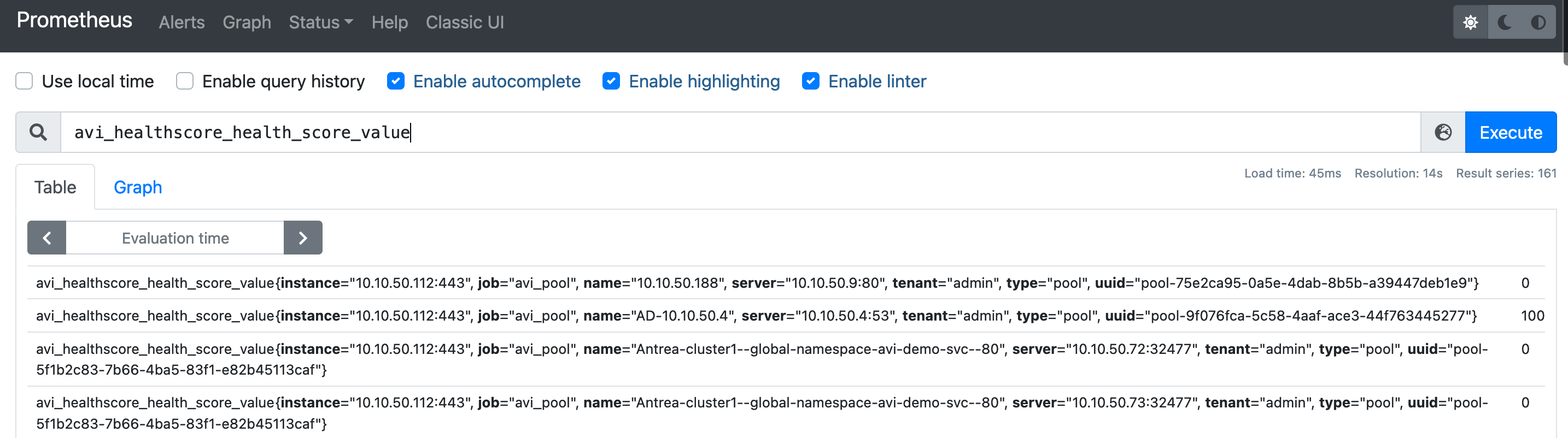Screen dimensions: 1568x438
Task: Click the search magnifier icon beside query
Action: 38,132
